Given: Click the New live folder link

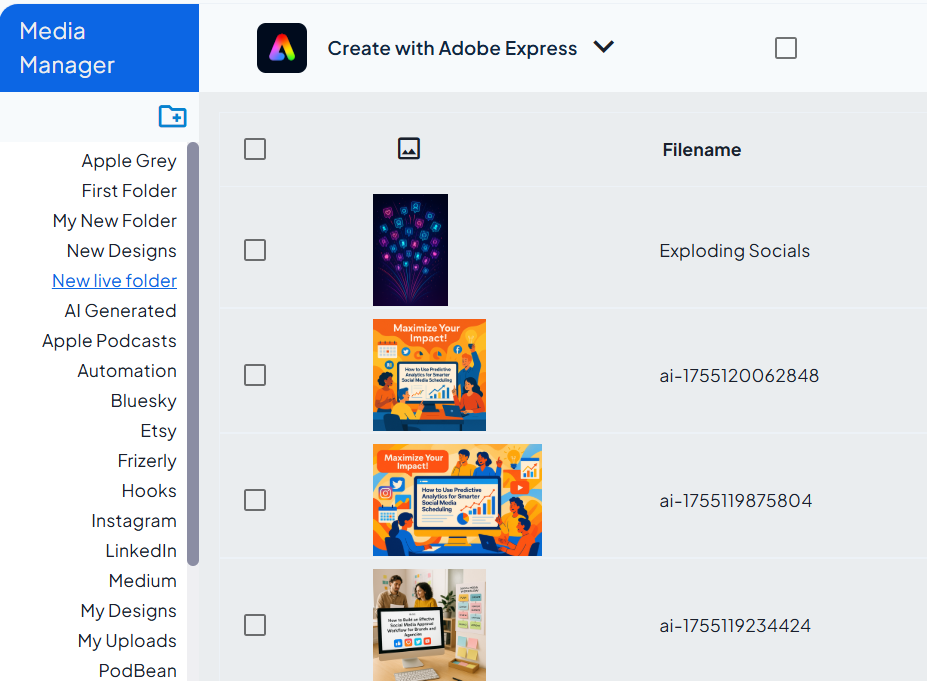Looking at the screenshot, I should point(114,281).
